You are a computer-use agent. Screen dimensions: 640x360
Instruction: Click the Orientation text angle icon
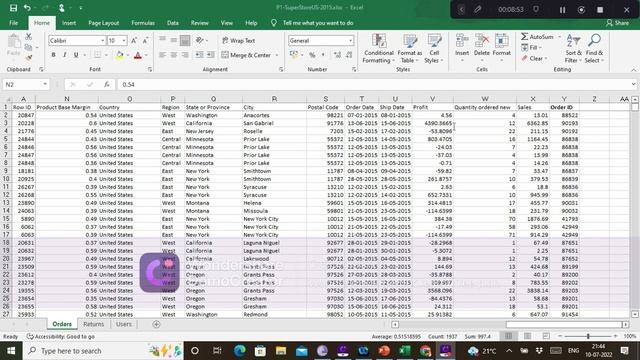point(200,40)
